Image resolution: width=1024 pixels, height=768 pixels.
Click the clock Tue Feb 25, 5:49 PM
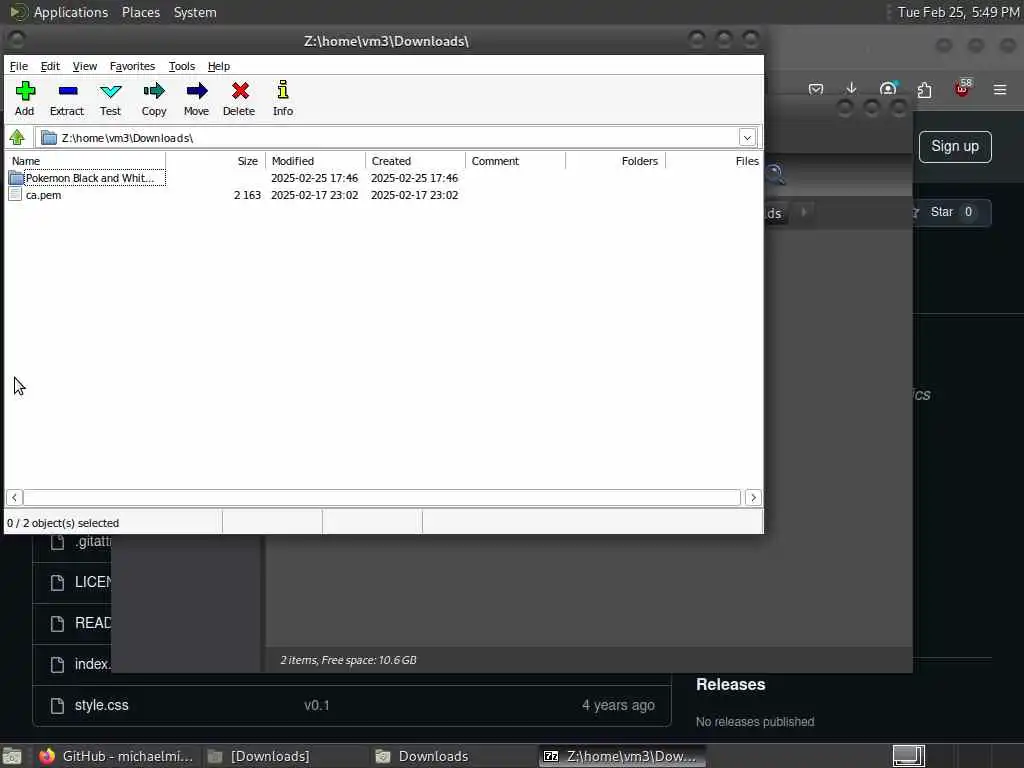pos(958,12)
